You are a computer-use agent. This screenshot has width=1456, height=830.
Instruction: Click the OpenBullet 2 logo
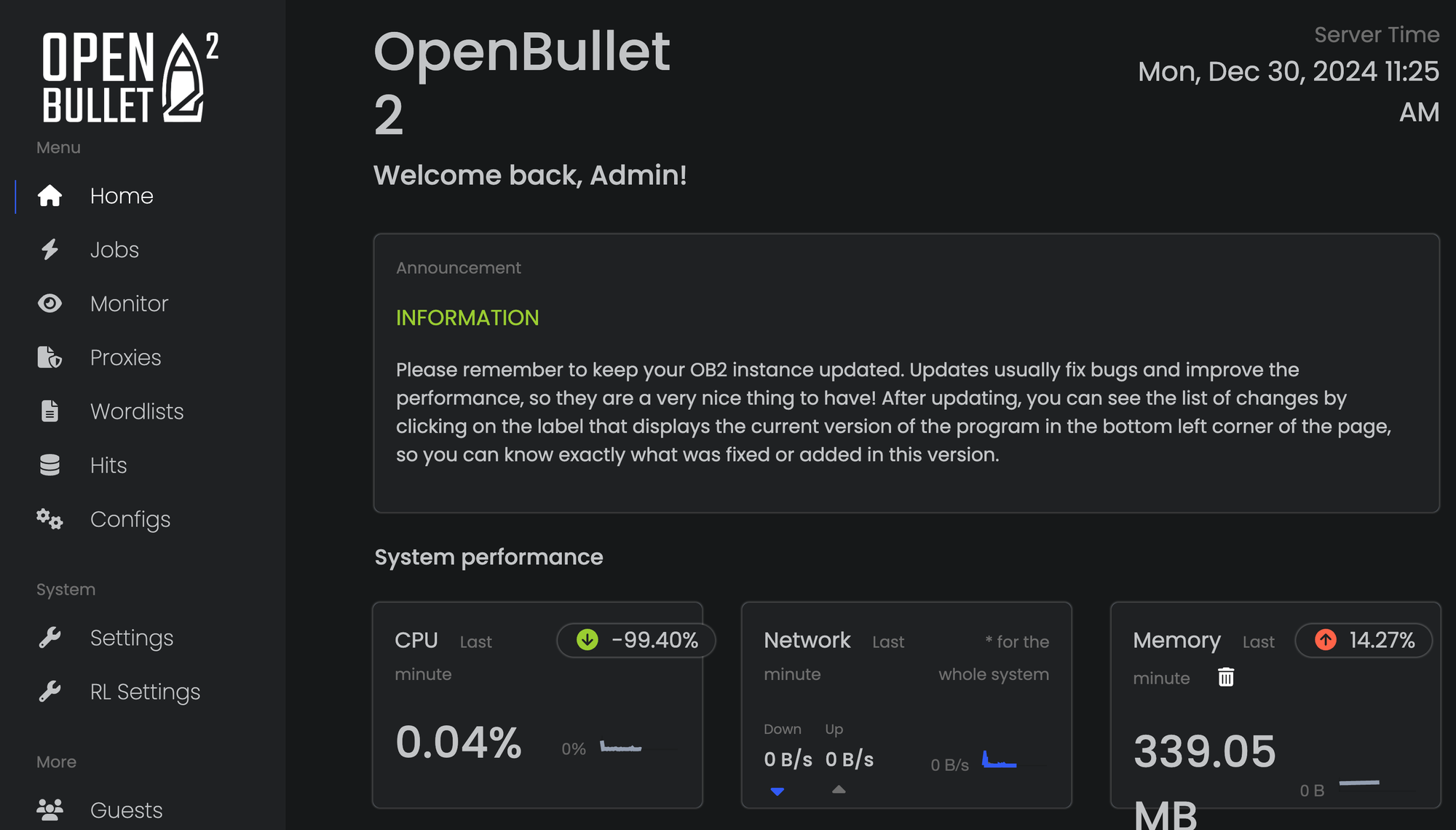pyautogui.click(x=130, y=77)
